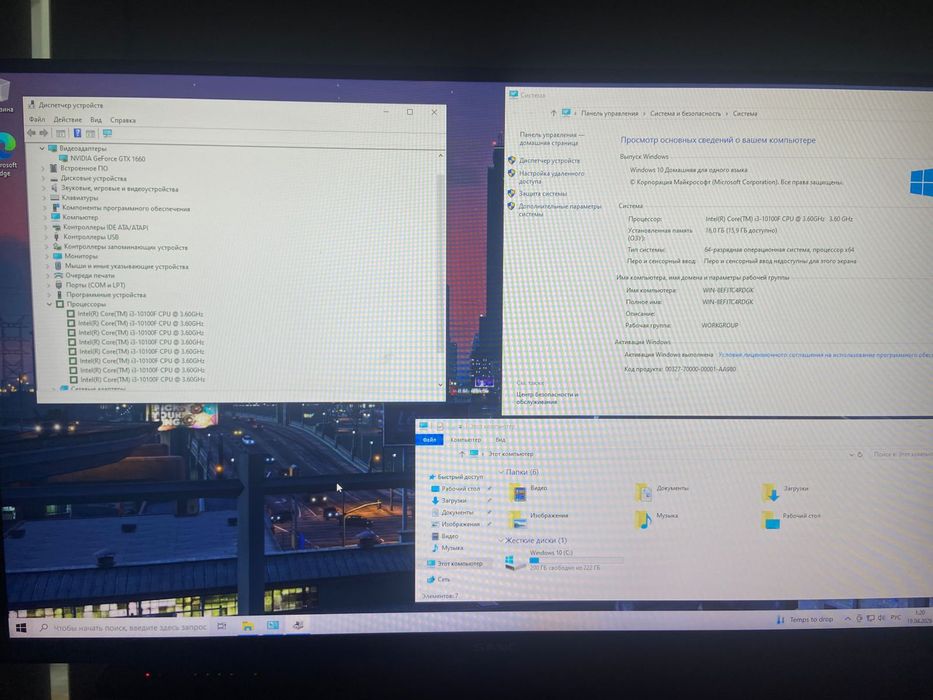The height and width of the screenshot is (700, 933).
Task: Open Центр безопасности и обслуживания link
Action: (547, 398)
